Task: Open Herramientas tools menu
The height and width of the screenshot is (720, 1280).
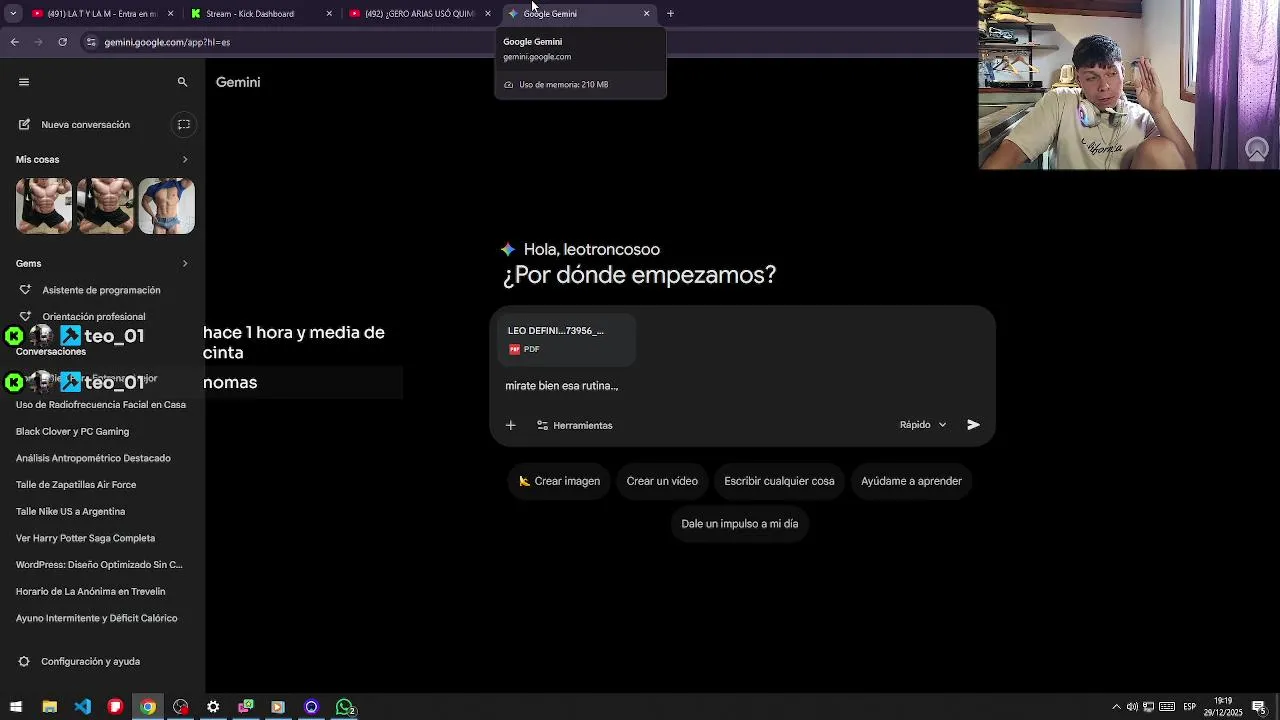Action: click(574, 425)
